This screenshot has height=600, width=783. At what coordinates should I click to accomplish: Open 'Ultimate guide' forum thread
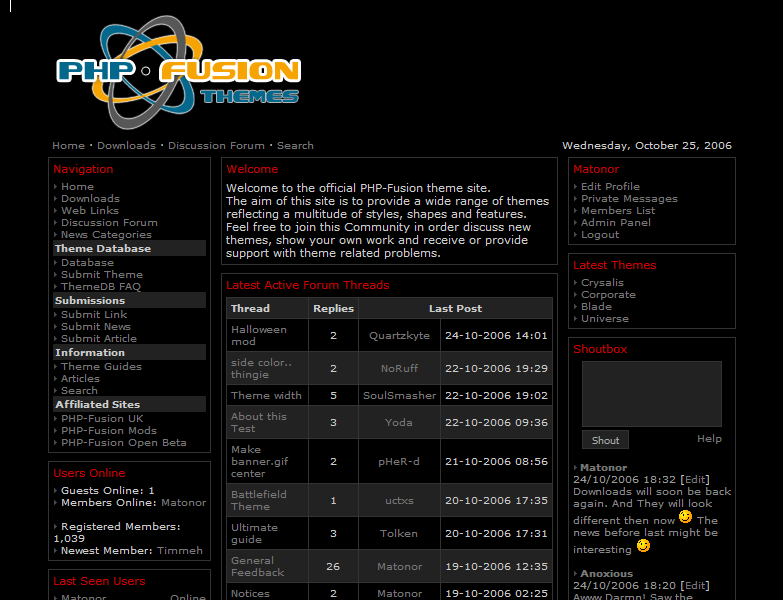tap(254, 533)
